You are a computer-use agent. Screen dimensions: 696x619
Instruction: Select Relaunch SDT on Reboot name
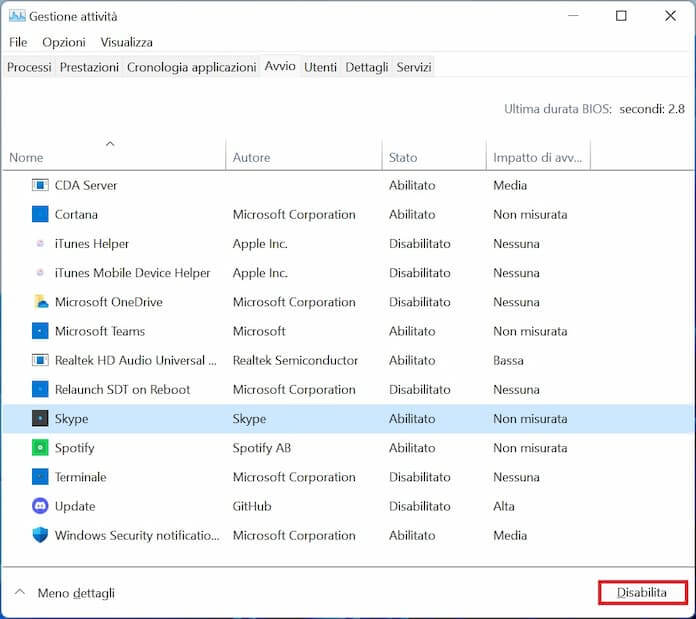click(123, 390)
